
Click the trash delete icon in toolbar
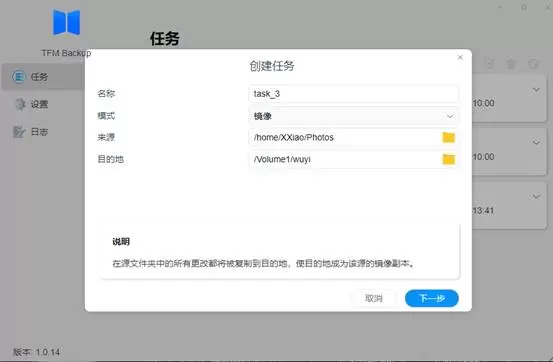(511, 64)
